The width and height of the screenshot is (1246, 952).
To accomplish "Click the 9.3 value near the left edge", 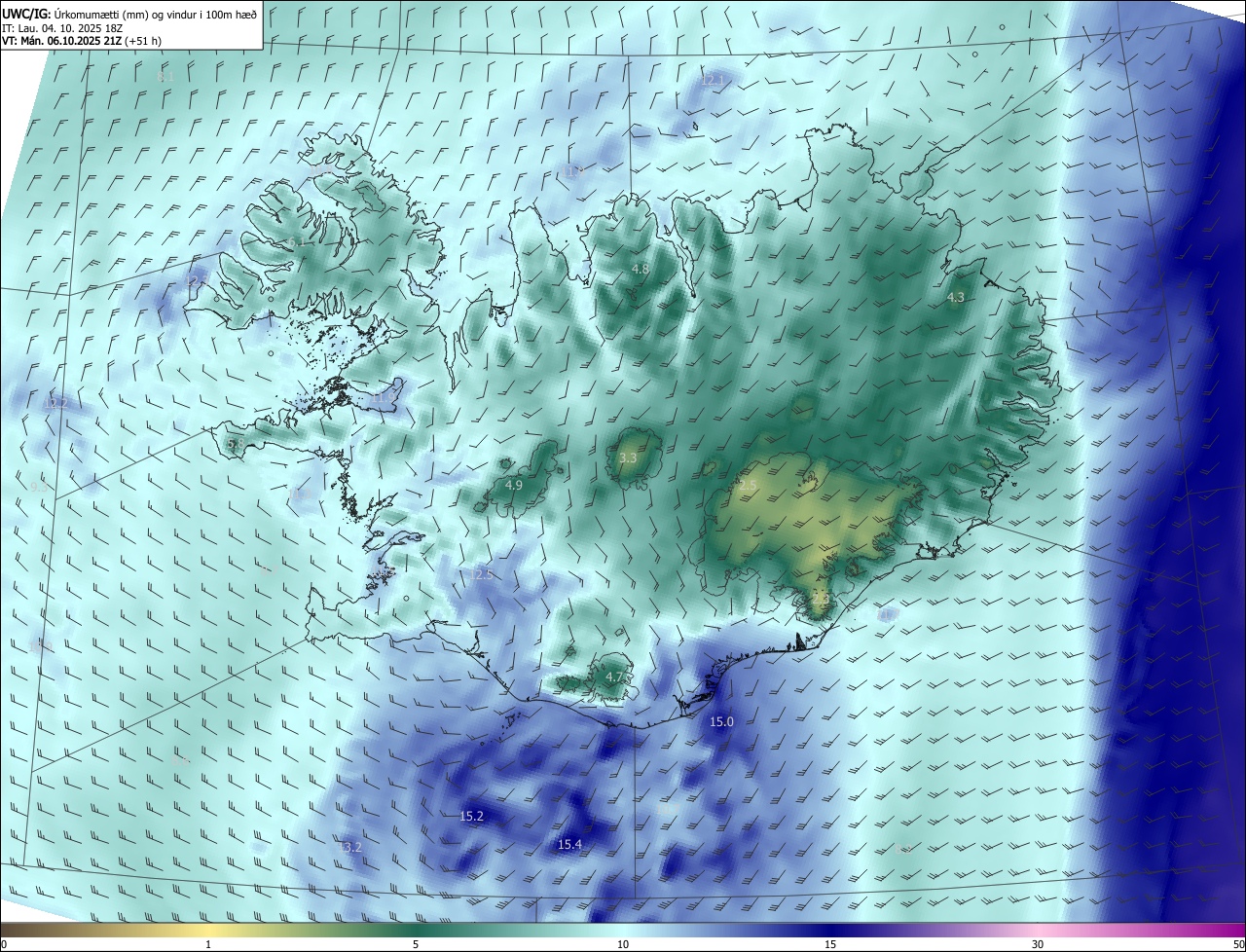I will point(40,486).
